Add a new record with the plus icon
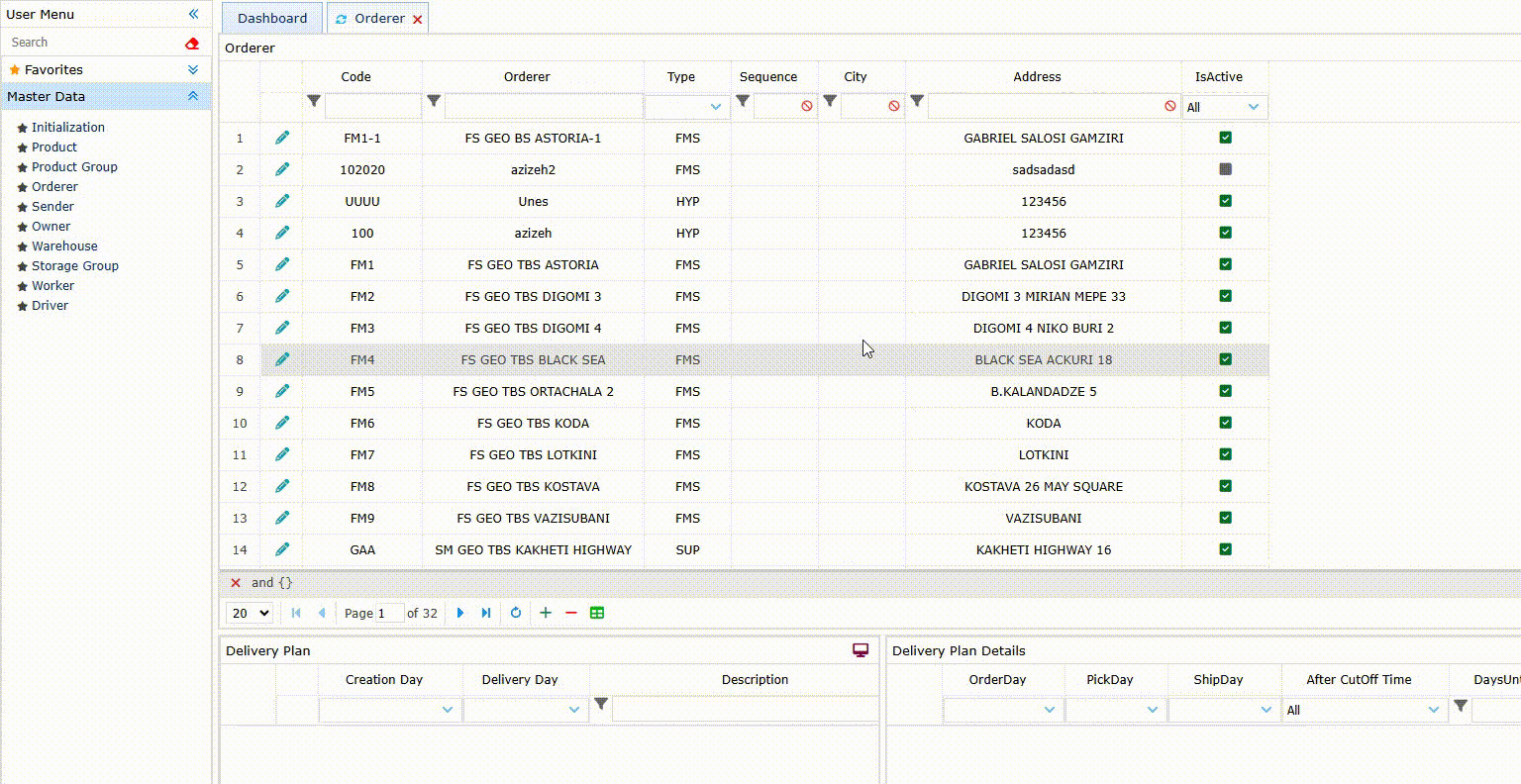The height and width of the screenshot is (784, 1521). click(x=545, y=613)
